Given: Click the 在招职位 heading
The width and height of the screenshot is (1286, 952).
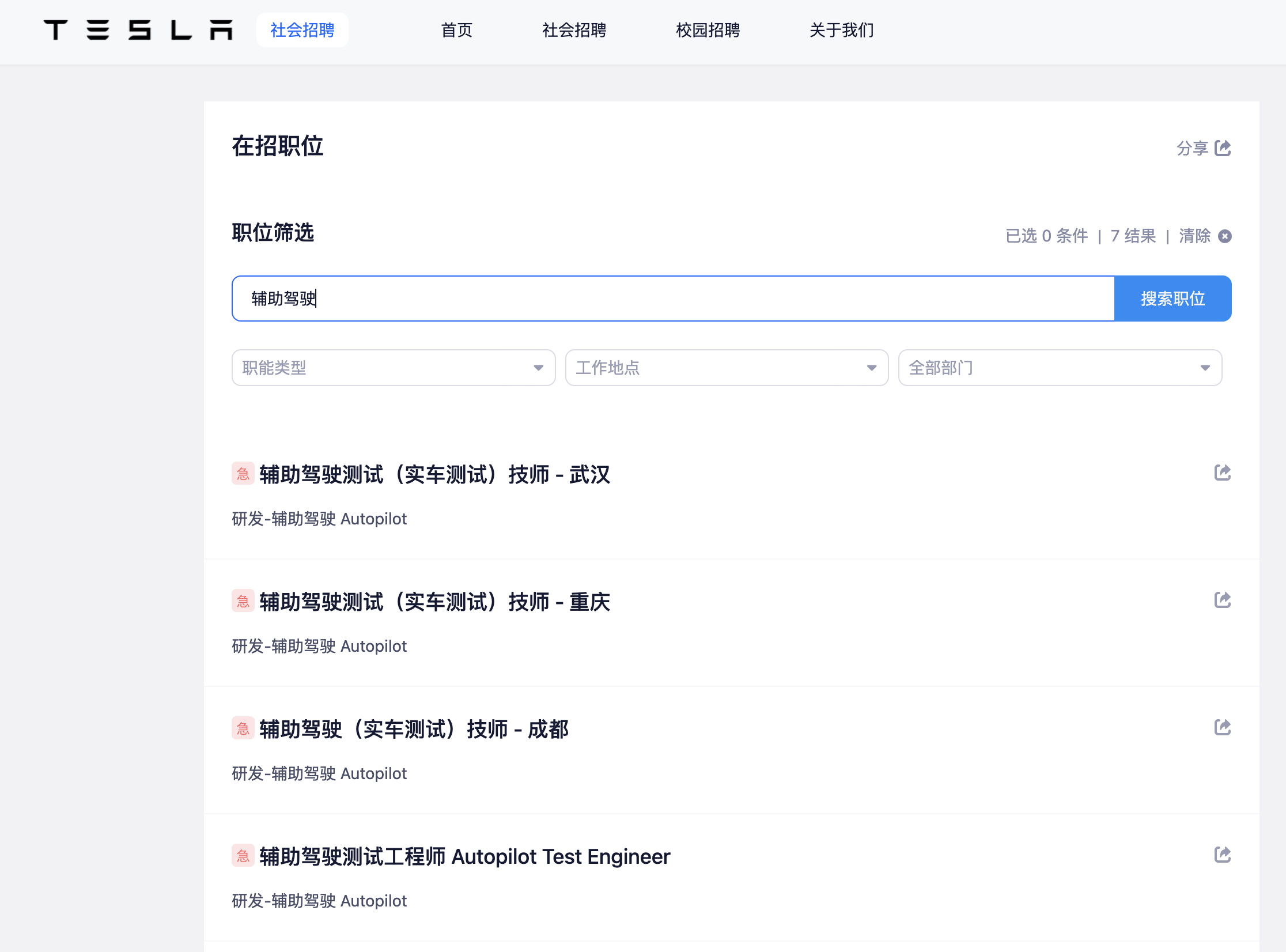Looking at the screenshot, I should click(278, 146).
